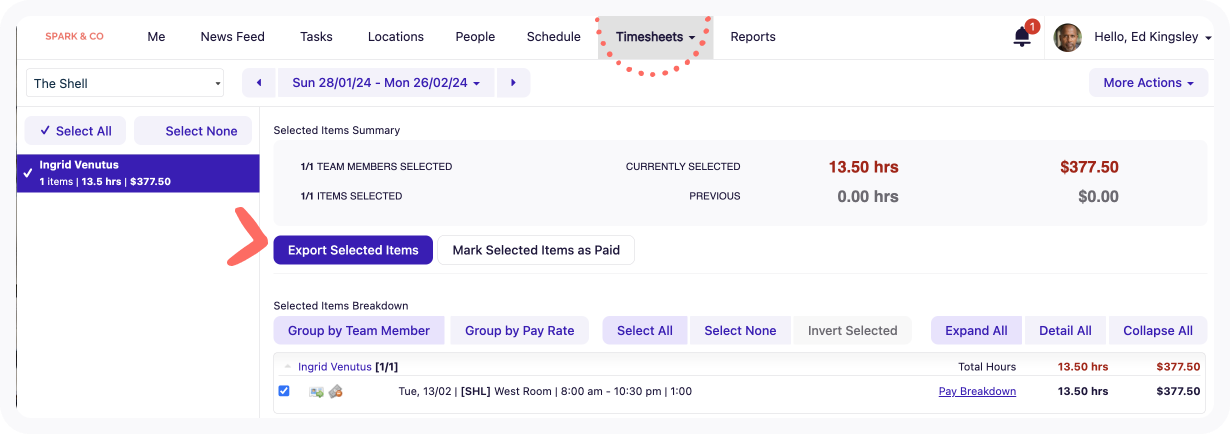Click SPARK & CO logo
The image size is (1230, 434).
(74, 37)
